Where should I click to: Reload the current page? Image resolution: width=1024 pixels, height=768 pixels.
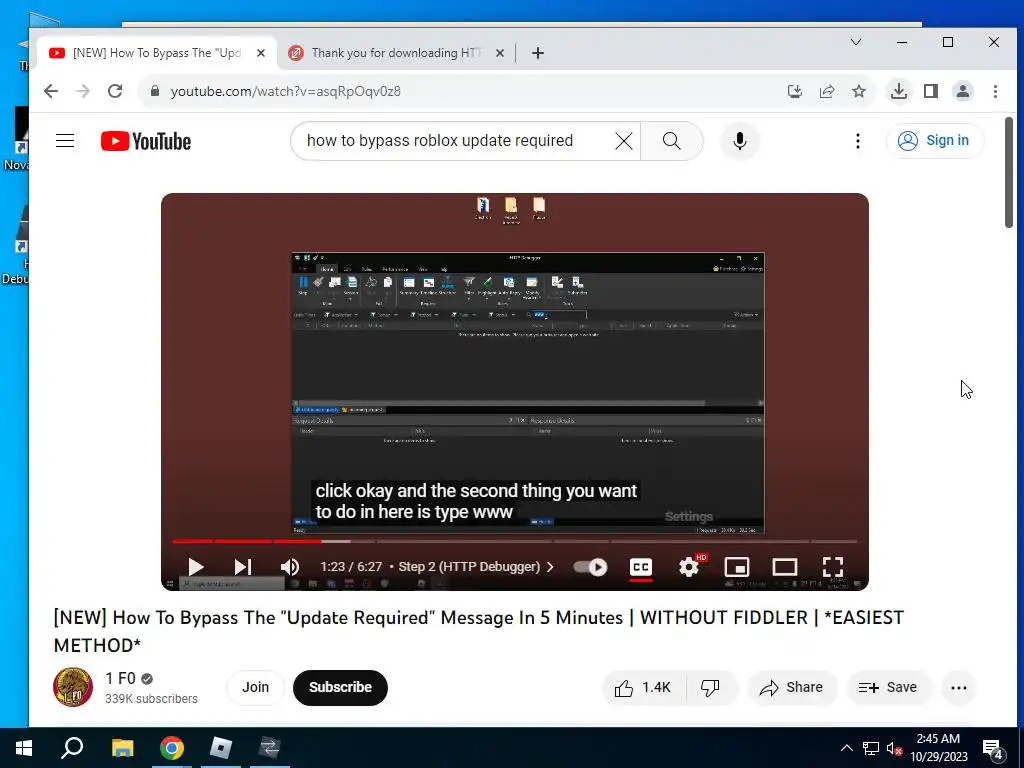[115, 91]
